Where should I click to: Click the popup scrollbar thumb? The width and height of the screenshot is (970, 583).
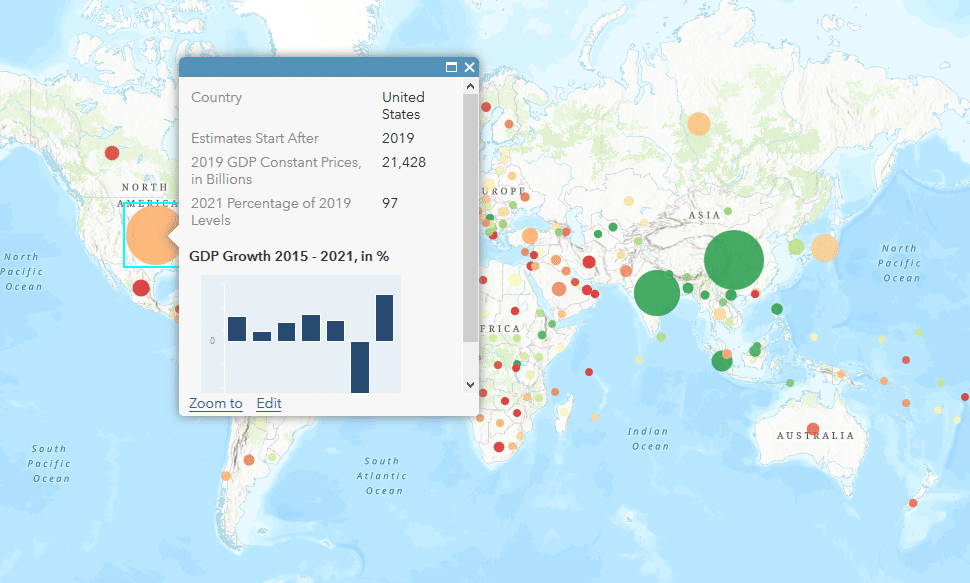coord(470,217)
